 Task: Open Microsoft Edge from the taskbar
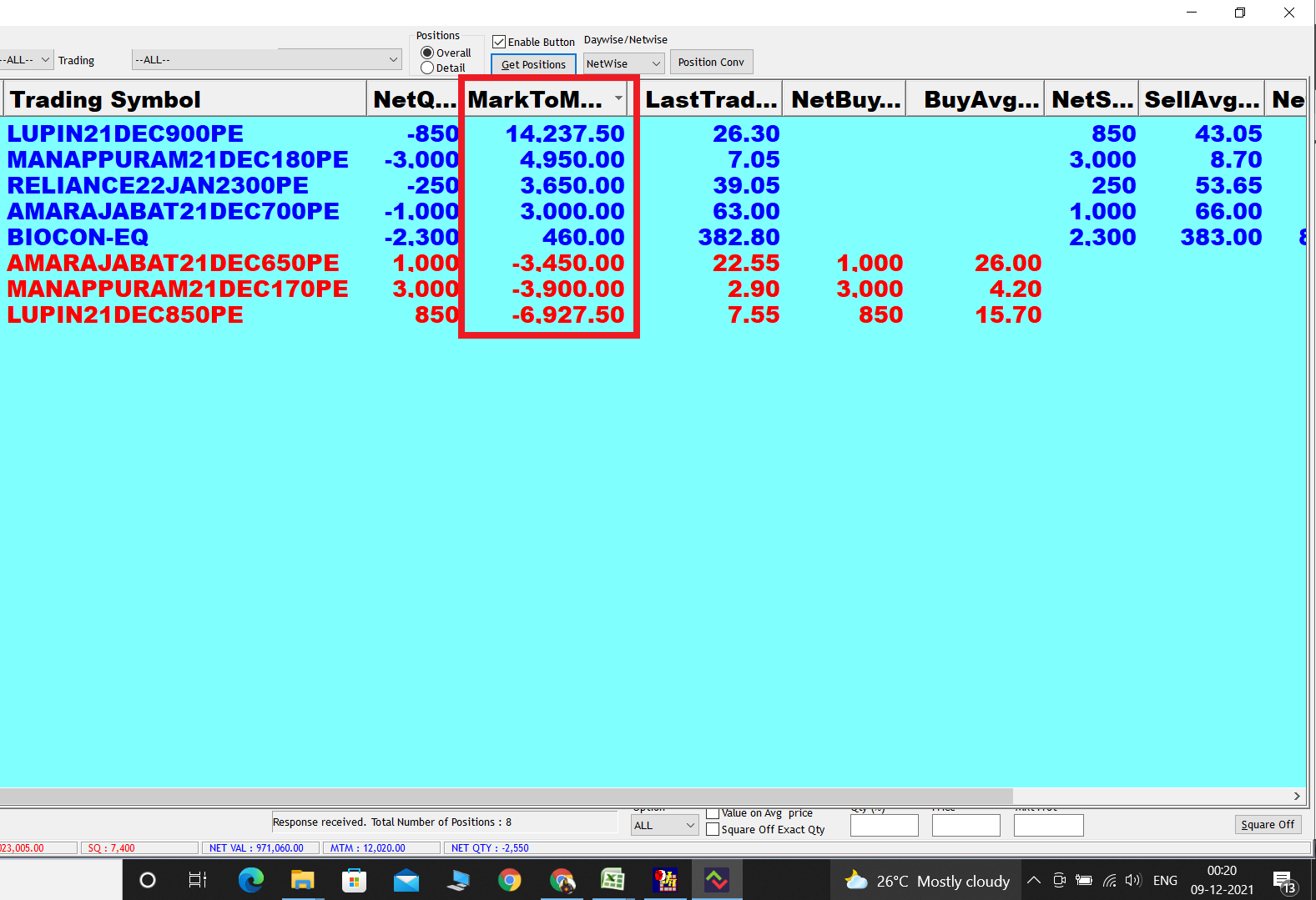point(250,880)
